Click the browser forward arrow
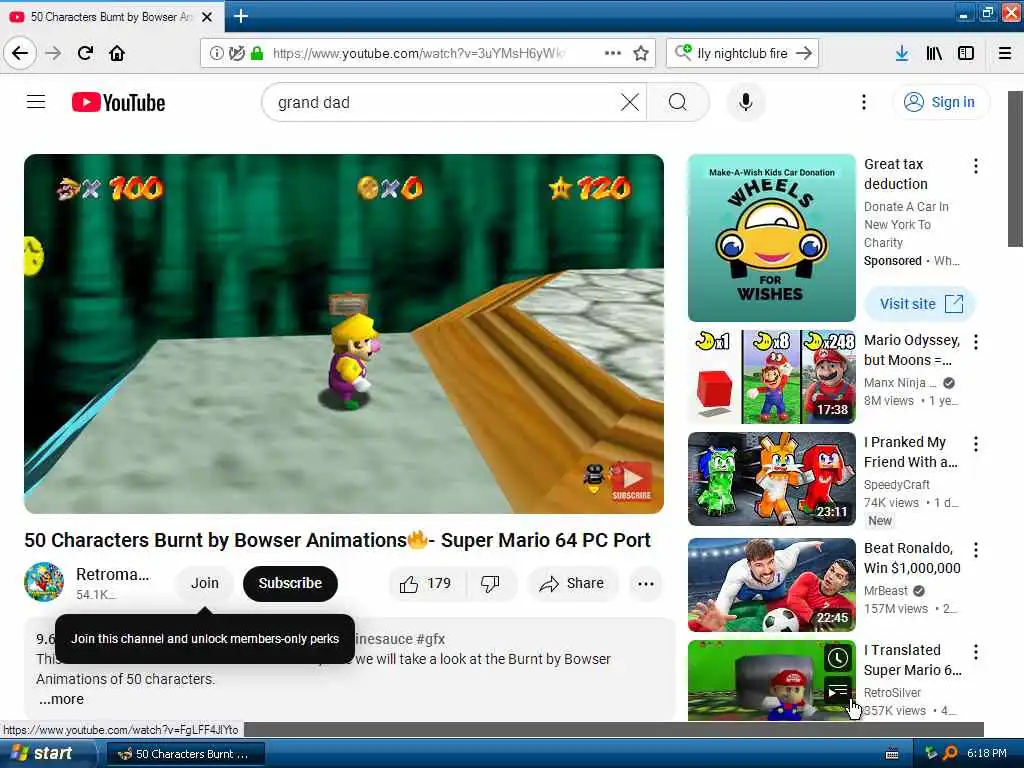This screenshot has width=1024, height=768. coord(54,53)
